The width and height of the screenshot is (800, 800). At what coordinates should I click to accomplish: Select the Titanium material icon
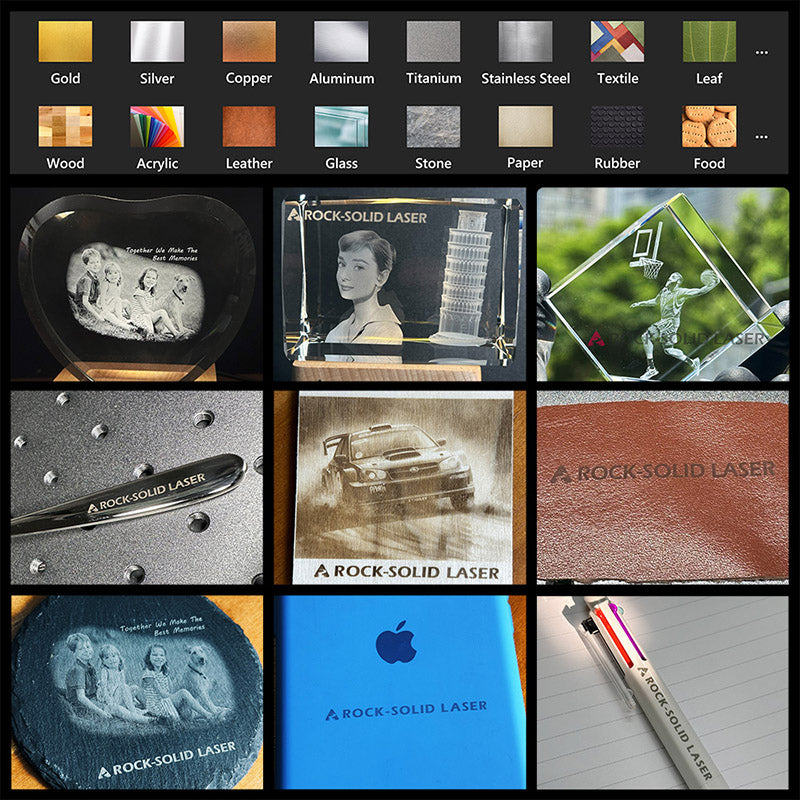[x=433, y=42]
